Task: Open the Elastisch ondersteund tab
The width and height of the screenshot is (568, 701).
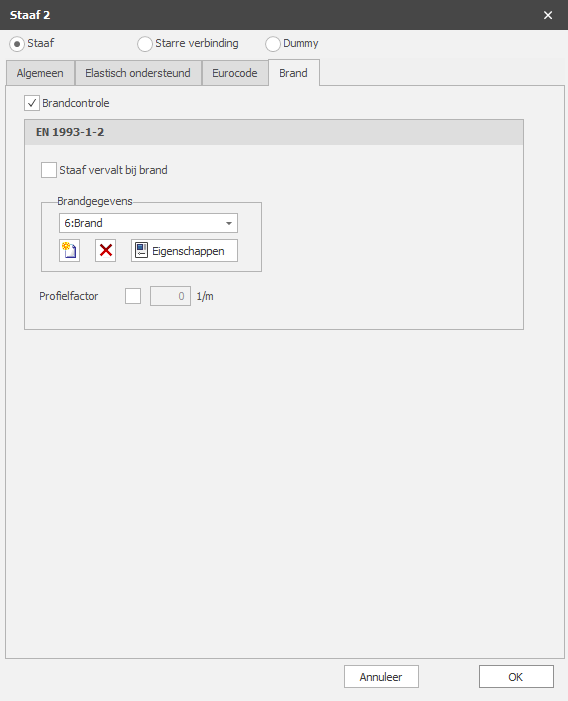Action: (x=138, y=73)
